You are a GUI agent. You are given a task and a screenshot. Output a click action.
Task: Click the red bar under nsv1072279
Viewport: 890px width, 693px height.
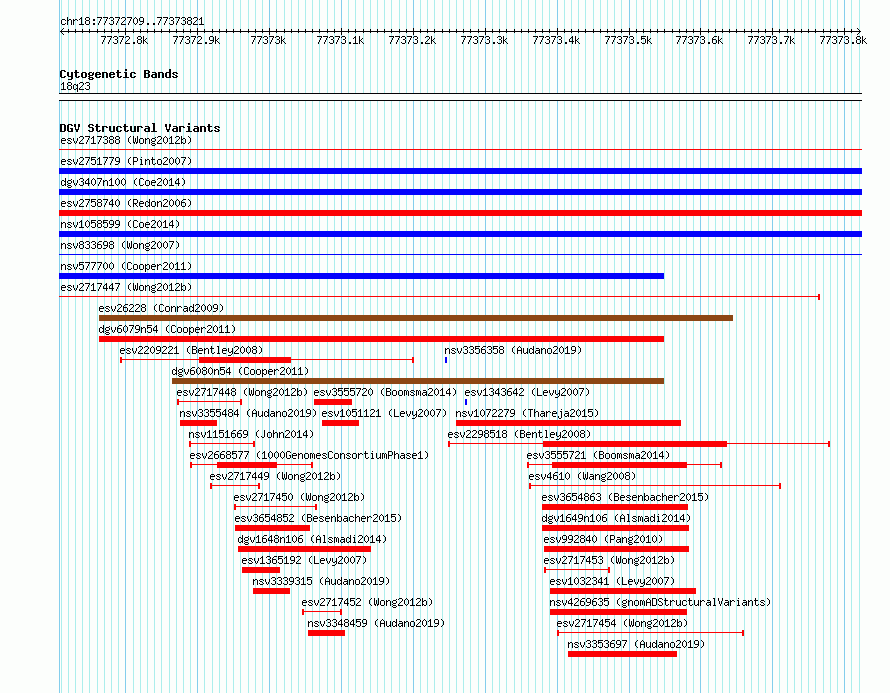coord(568,423)
